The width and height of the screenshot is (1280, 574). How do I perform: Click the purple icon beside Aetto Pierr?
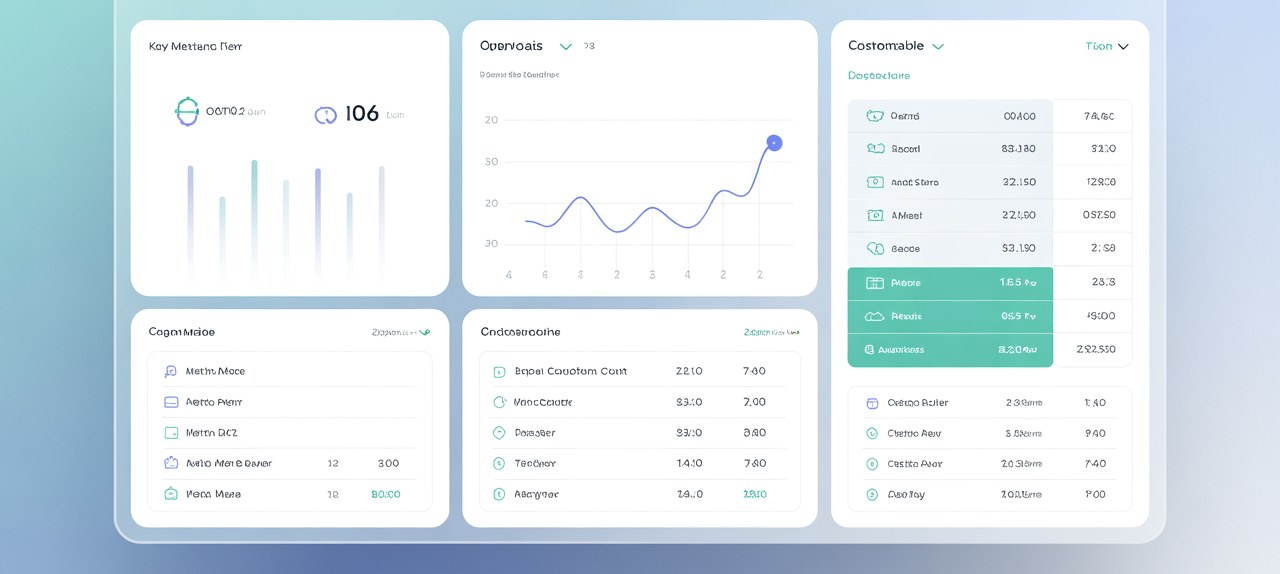[x=171, y=402]
